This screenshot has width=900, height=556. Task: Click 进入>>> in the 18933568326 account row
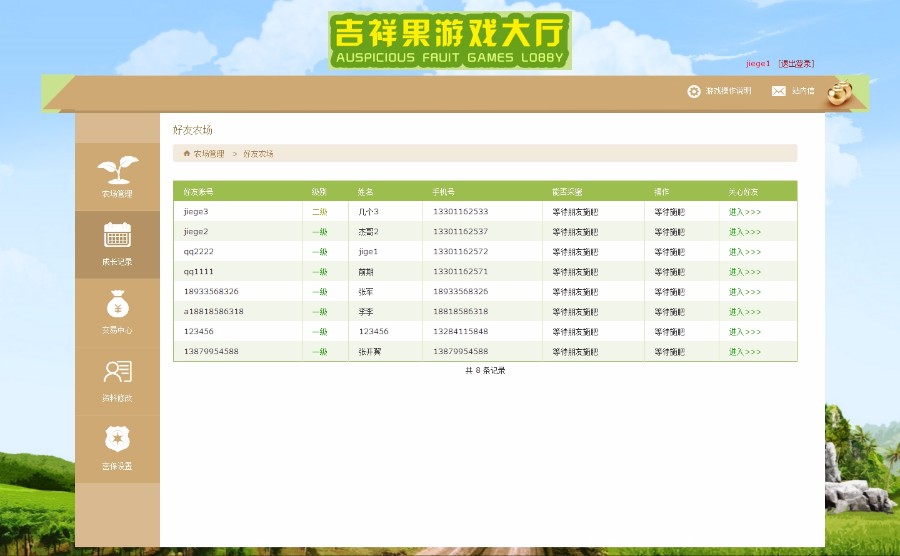[x=744, y=292]
